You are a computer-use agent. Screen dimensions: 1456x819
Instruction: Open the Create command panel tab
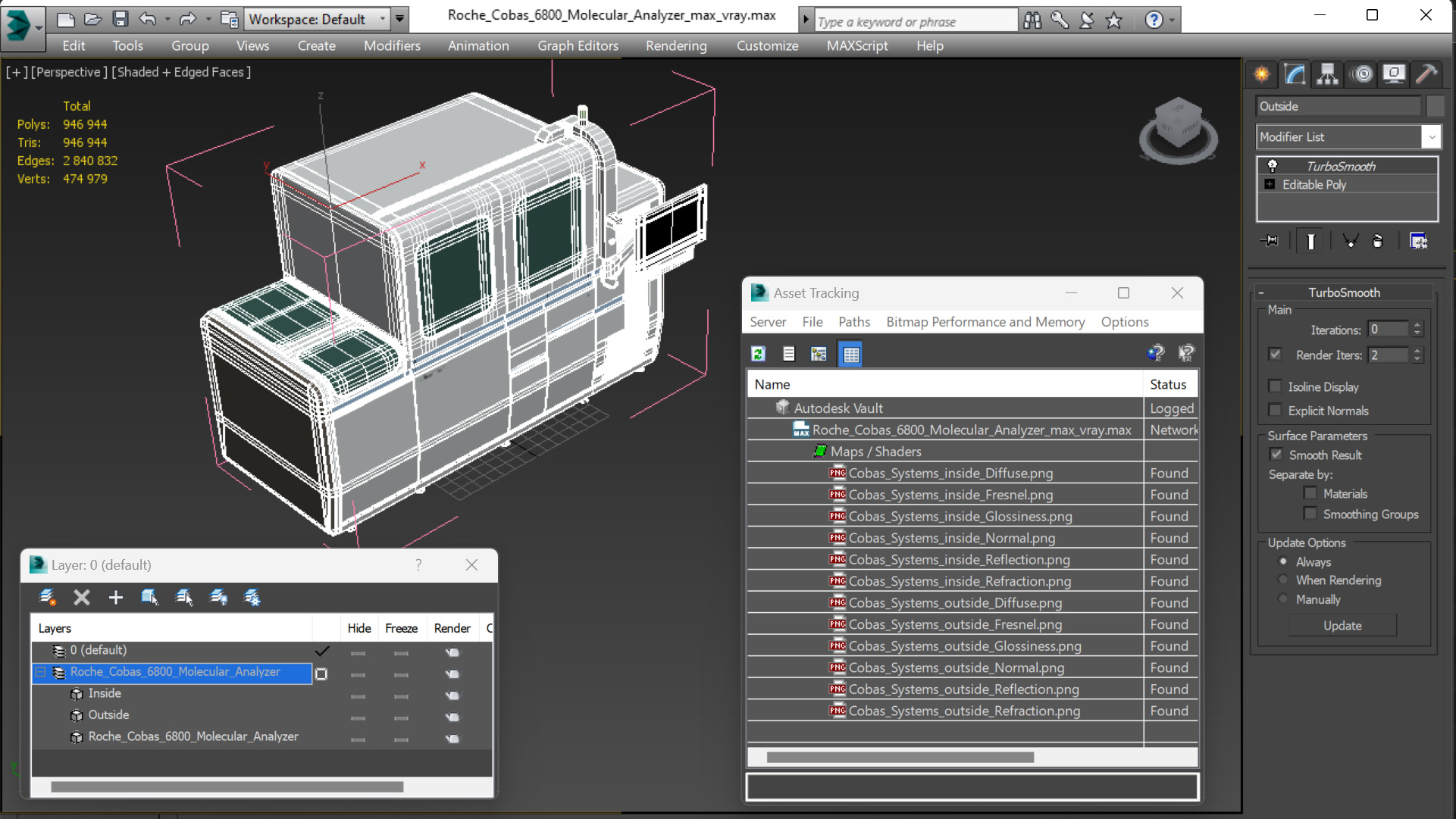coord(1262,74)
